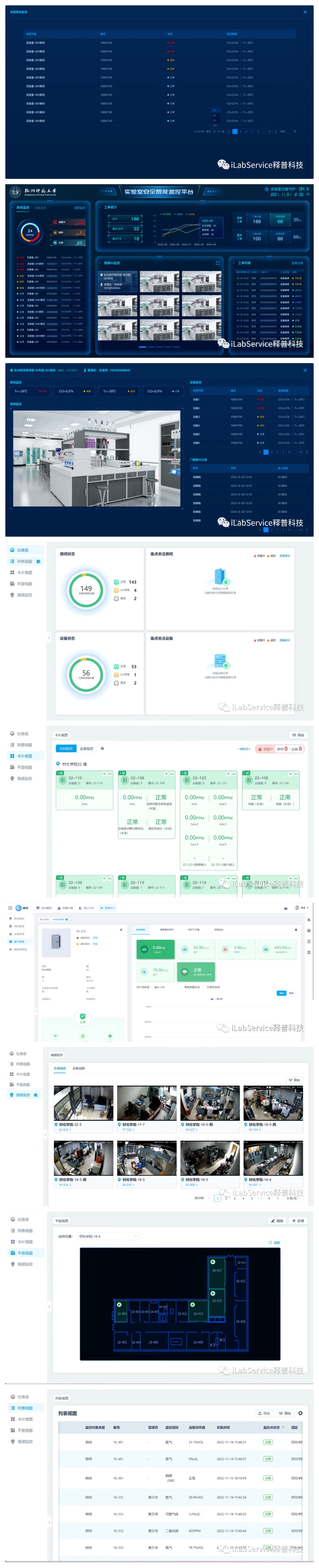Expand the 视频AI监控 panel with its fullscreen icon
This screenshot has width=319, height=1568.
click(218, 263)
